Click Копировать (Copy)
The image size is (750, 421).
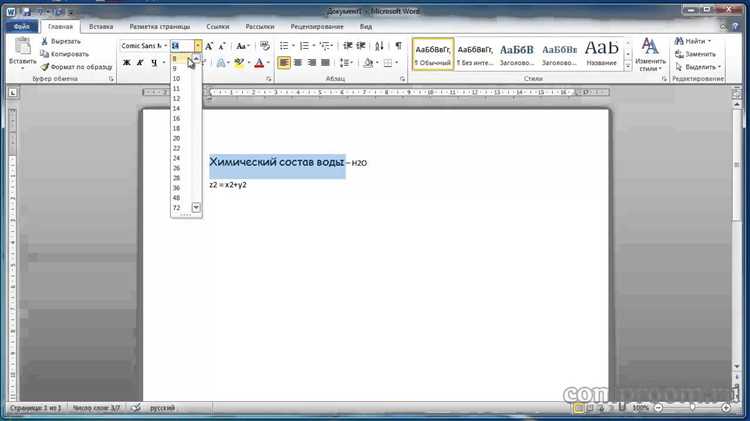(x=64, y=54)
